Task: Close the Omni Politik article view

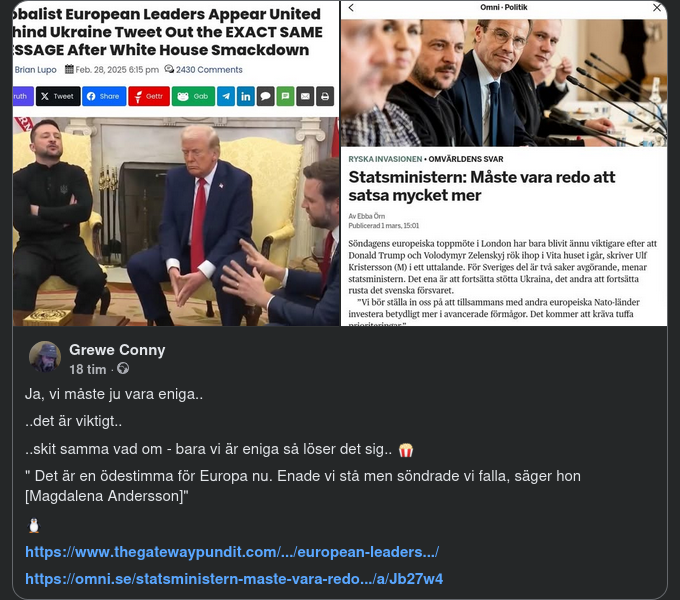Action: click(x=657, y=7)
